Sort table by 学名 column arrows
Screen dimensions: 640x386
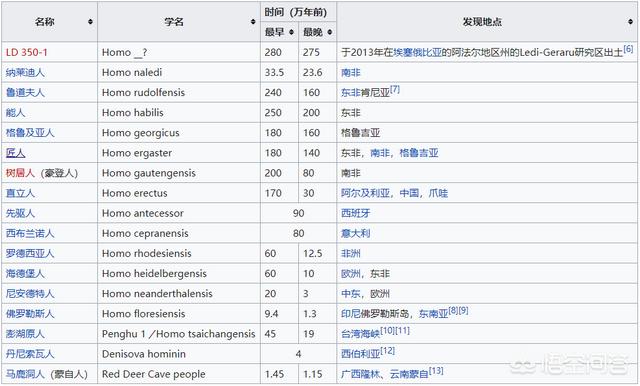tap(253, 22)
